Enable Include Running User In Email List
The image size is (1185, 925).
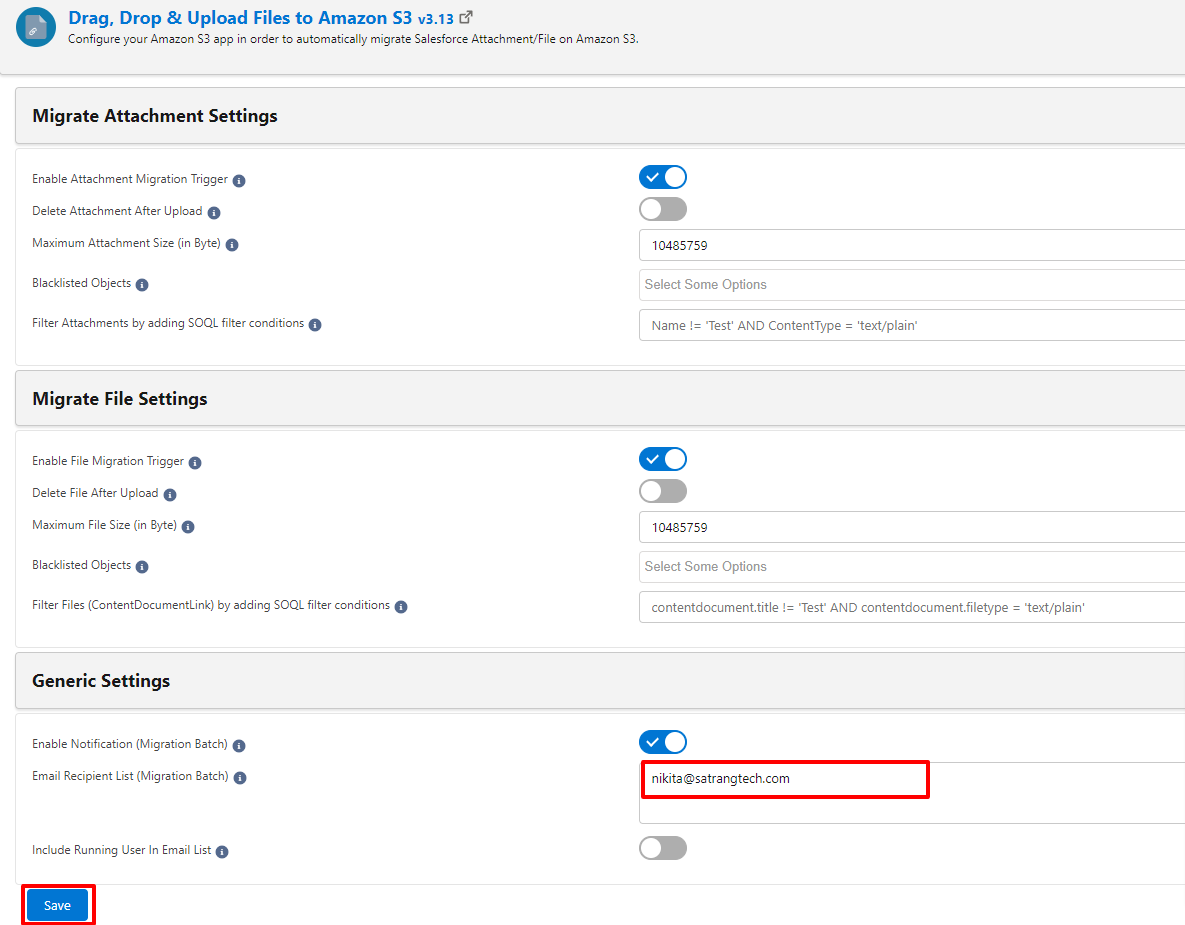(x=663, y=848)
